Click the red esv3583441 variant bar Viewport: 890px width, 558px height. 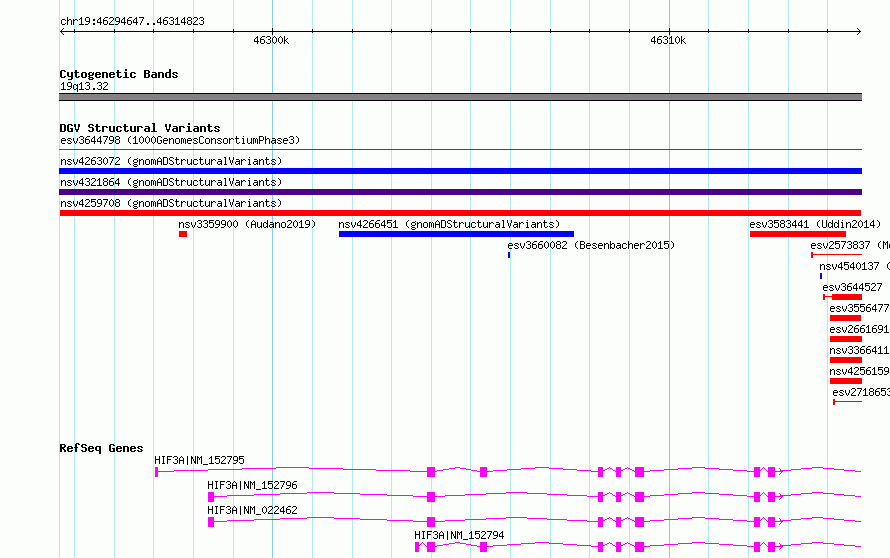tap(797, 234)
